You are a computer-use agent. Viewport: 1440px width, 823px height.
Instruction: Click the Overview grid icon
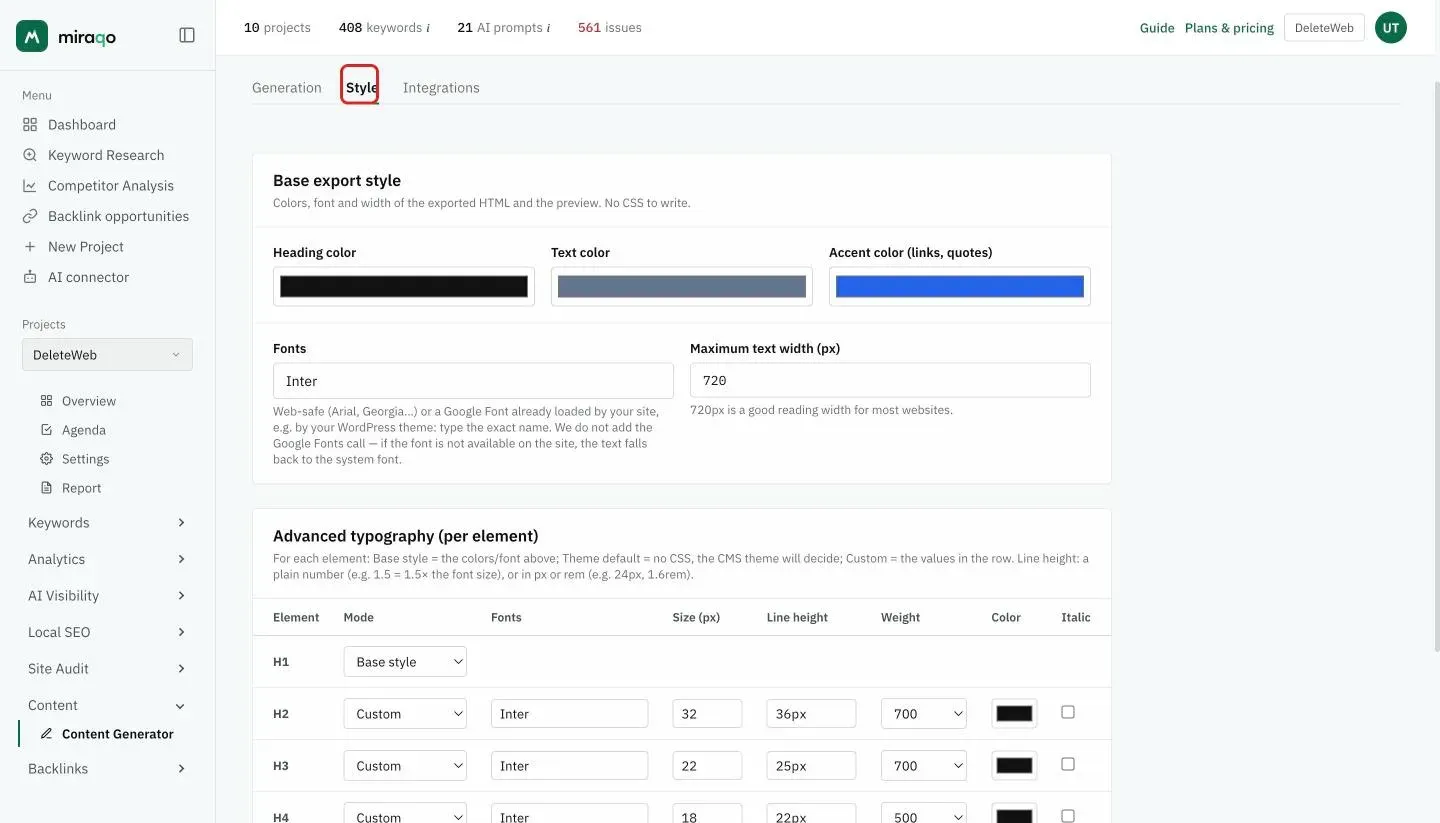46,401
